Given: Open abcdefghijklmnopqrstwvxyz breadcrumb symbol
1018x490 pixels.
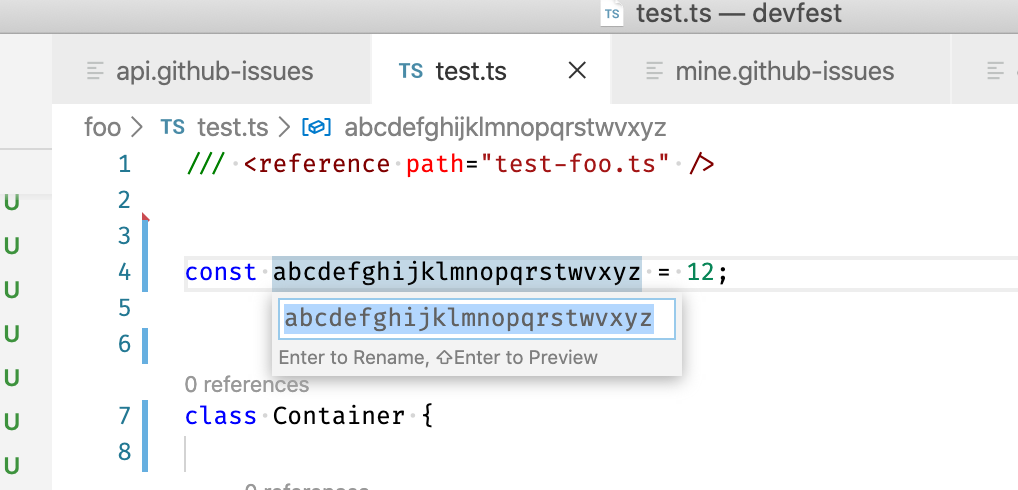Looking at the screenshot, I should pyautogui.click(x=505, y=127).
